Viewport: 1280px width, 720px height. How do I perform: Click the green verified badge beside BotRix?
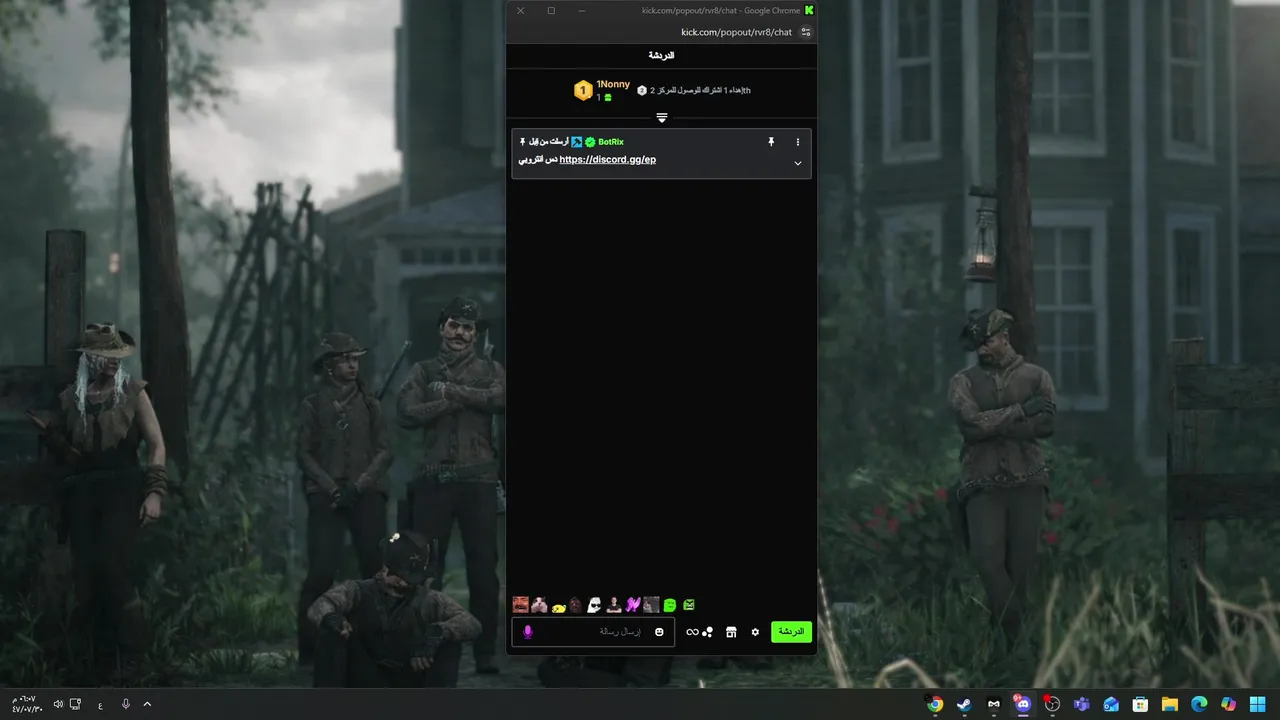(590, 142)
